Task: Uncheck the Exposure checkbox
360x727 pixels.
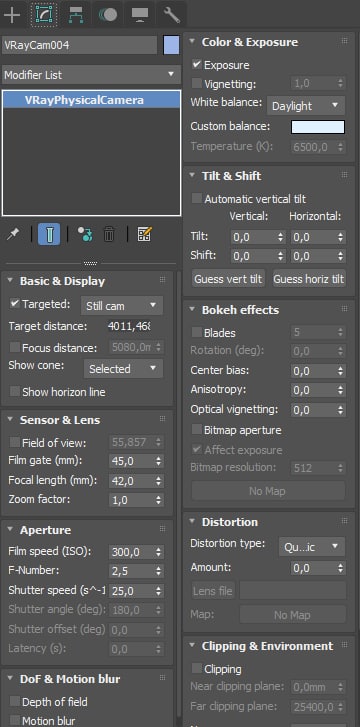Action: click(197, 65)
